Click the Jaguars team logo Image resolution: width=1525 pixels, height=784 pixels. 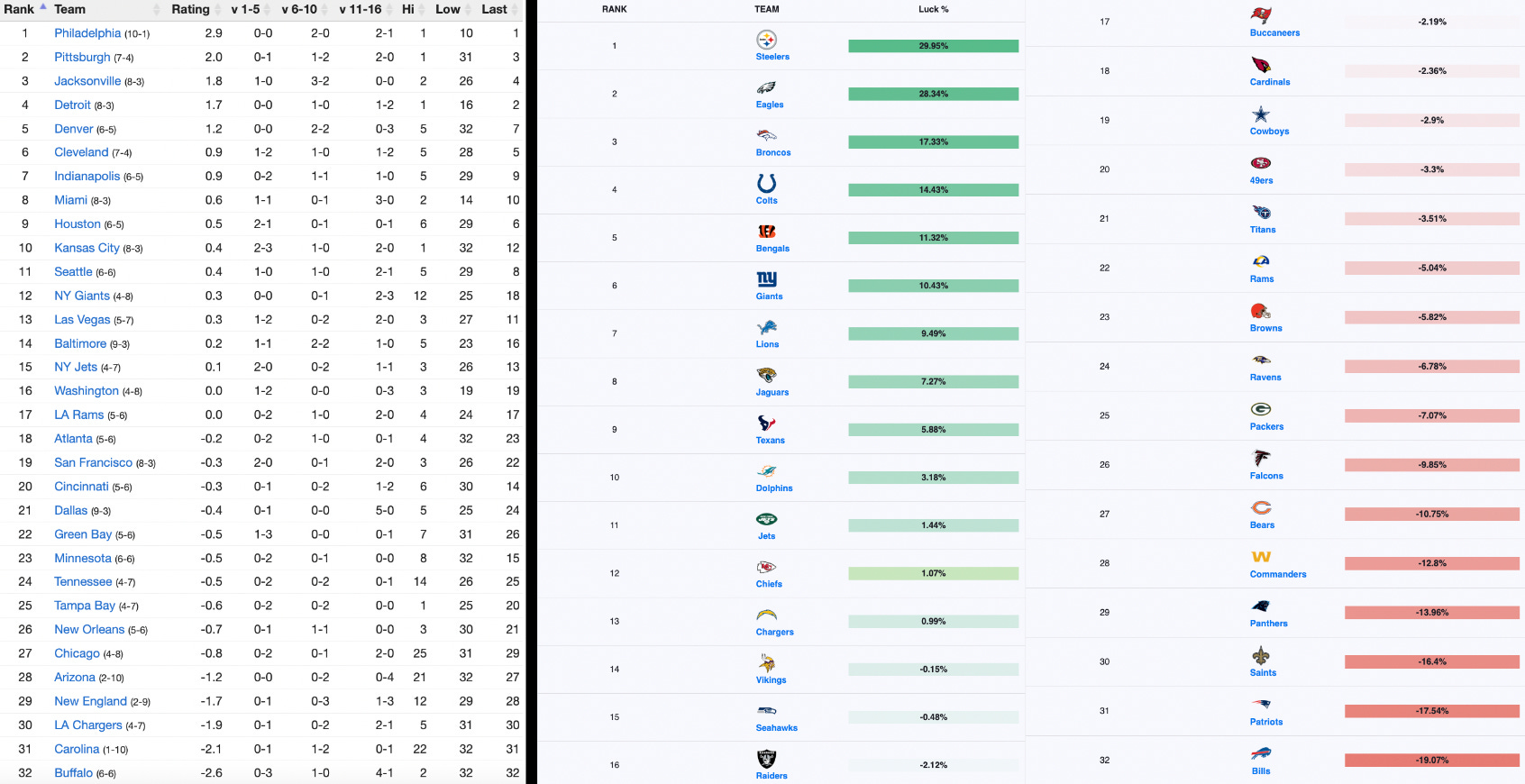pyautogui.click(x=766, y=375)
